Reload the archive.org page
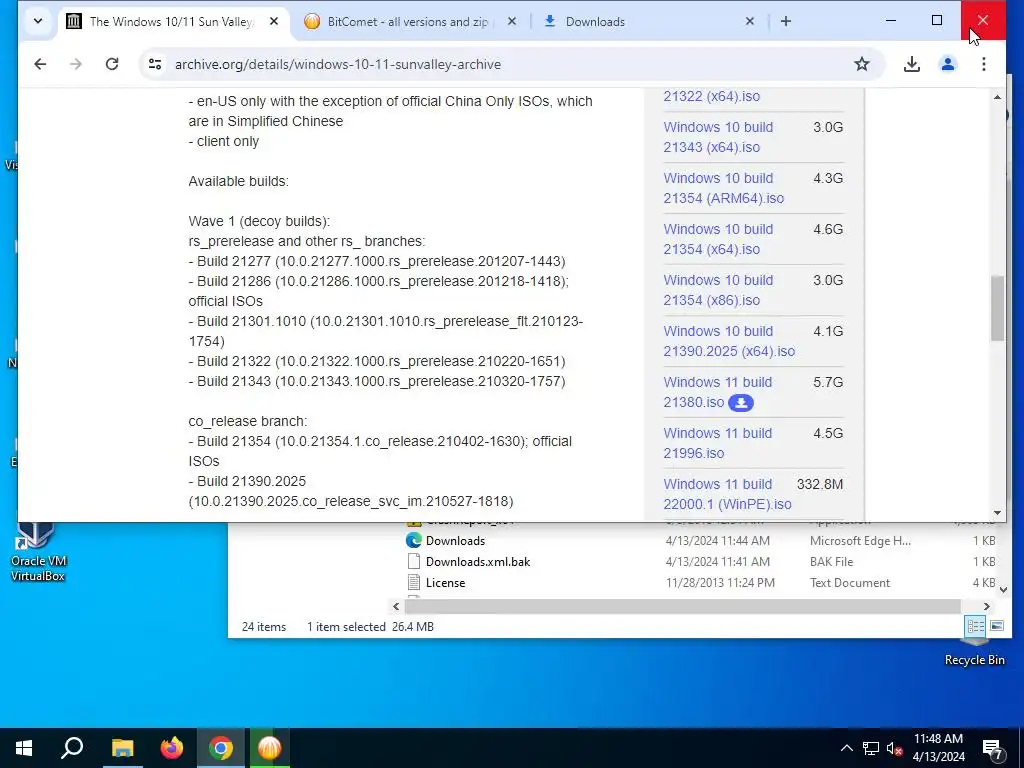Screen dimensions: 1024x768 click(112, 64)
